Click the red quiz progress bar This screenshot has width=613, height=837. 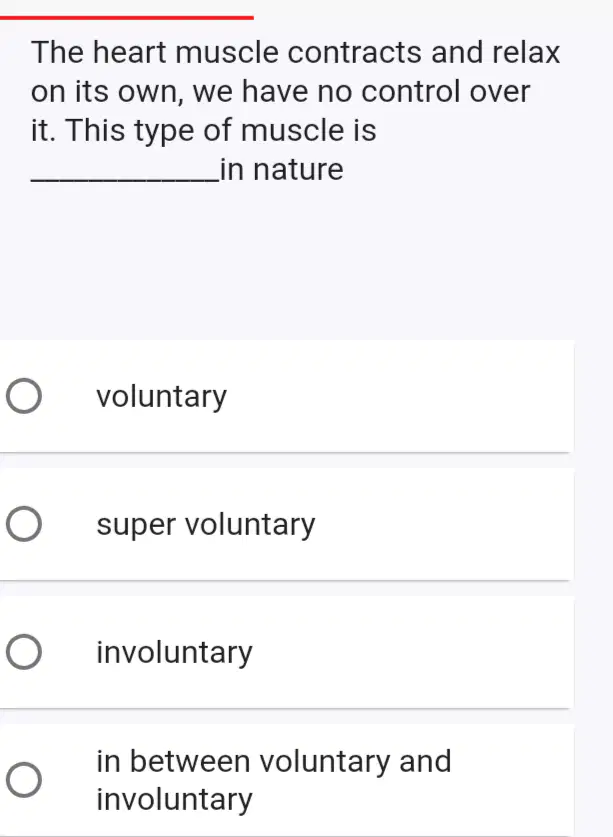coord(127,18)
